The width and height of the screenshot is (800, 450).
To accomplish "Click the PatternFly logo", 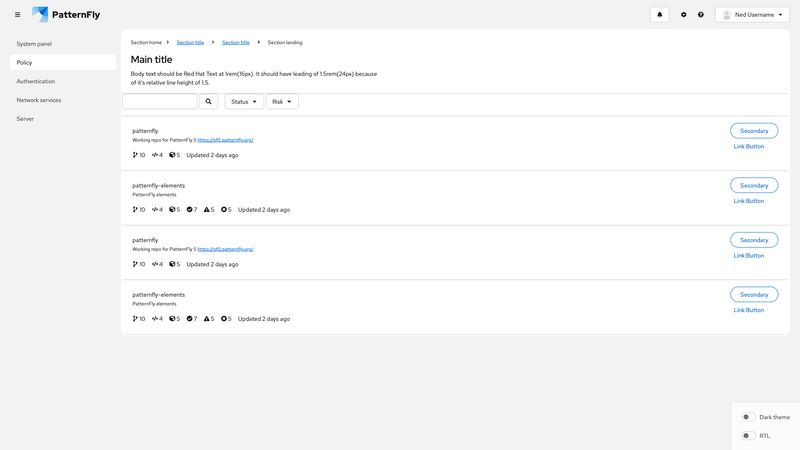I will (x=66, y=15).
